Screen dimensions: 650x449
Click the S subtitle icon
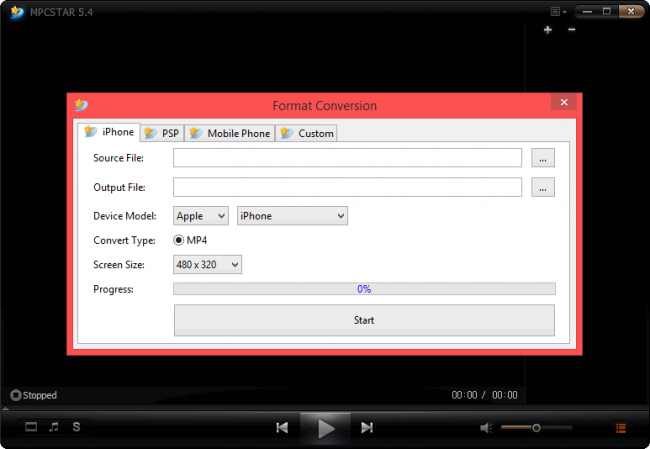coord(76,427)
